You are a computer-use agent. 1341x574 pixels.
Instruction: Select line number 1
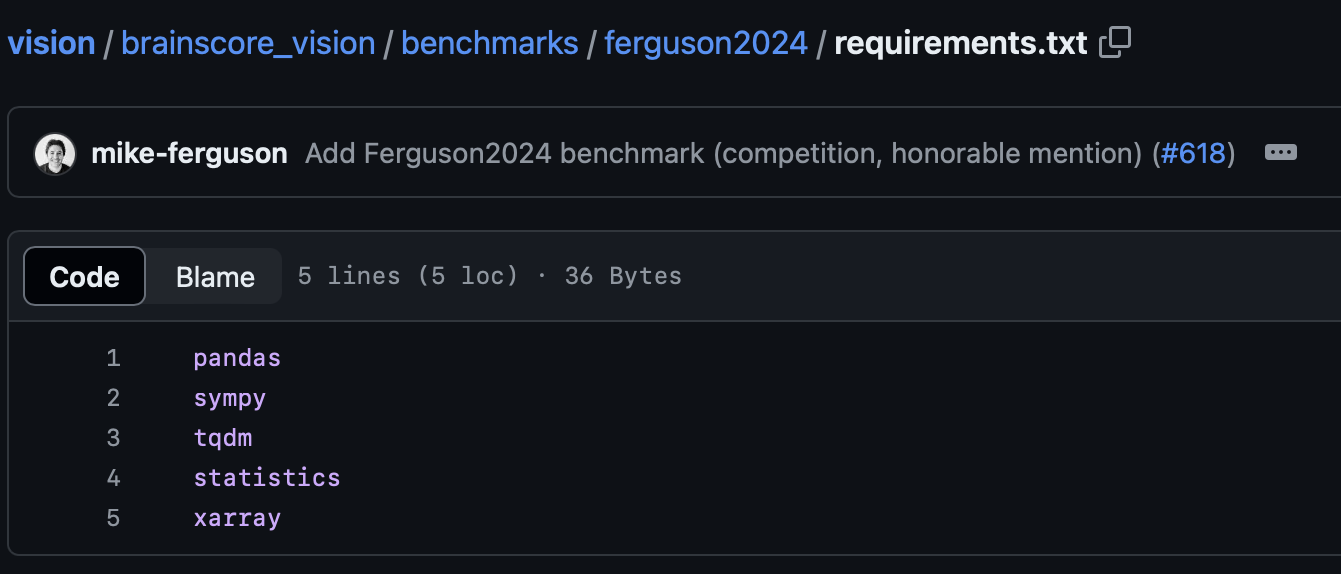[x=113, y=358]
